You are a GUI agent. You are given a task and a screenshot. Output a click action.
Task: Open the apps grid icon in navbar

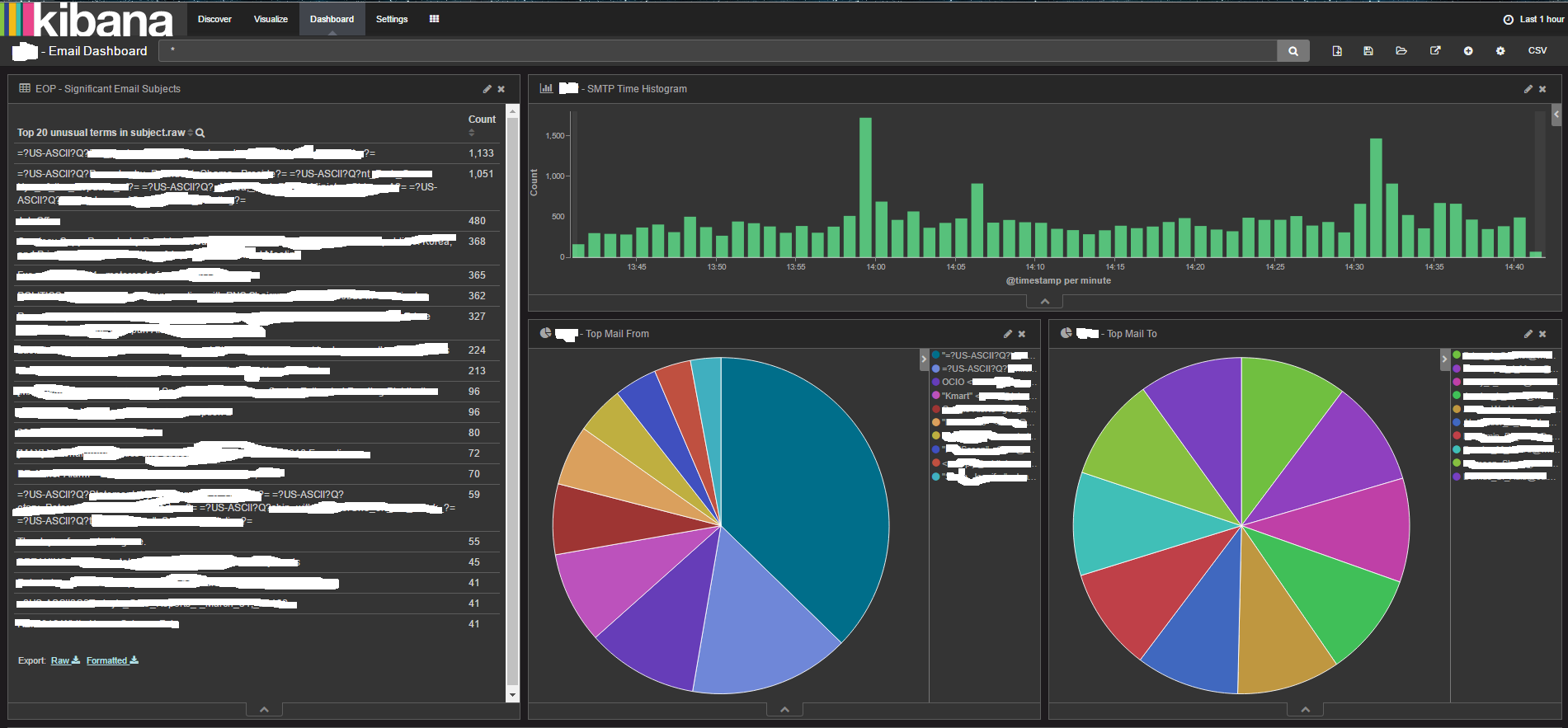(x=434, y=19)
